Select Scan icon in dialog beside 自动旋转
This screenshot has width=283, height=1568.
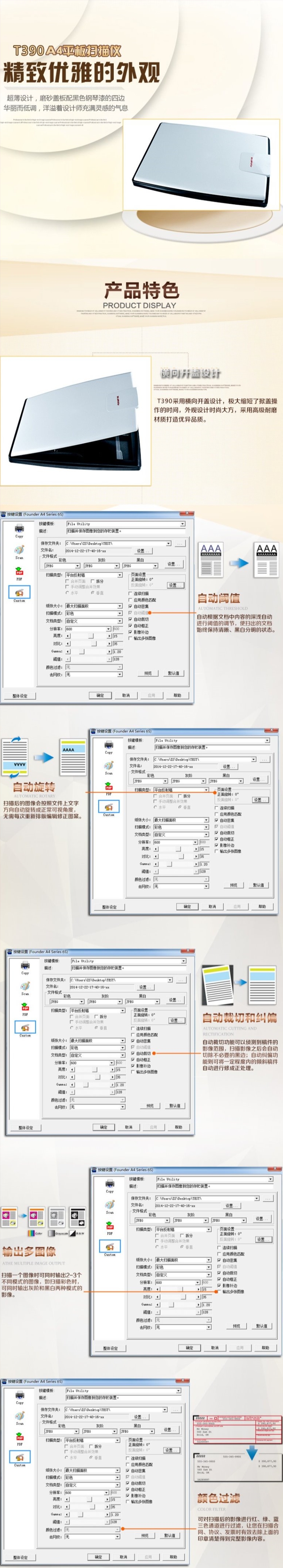108,766
